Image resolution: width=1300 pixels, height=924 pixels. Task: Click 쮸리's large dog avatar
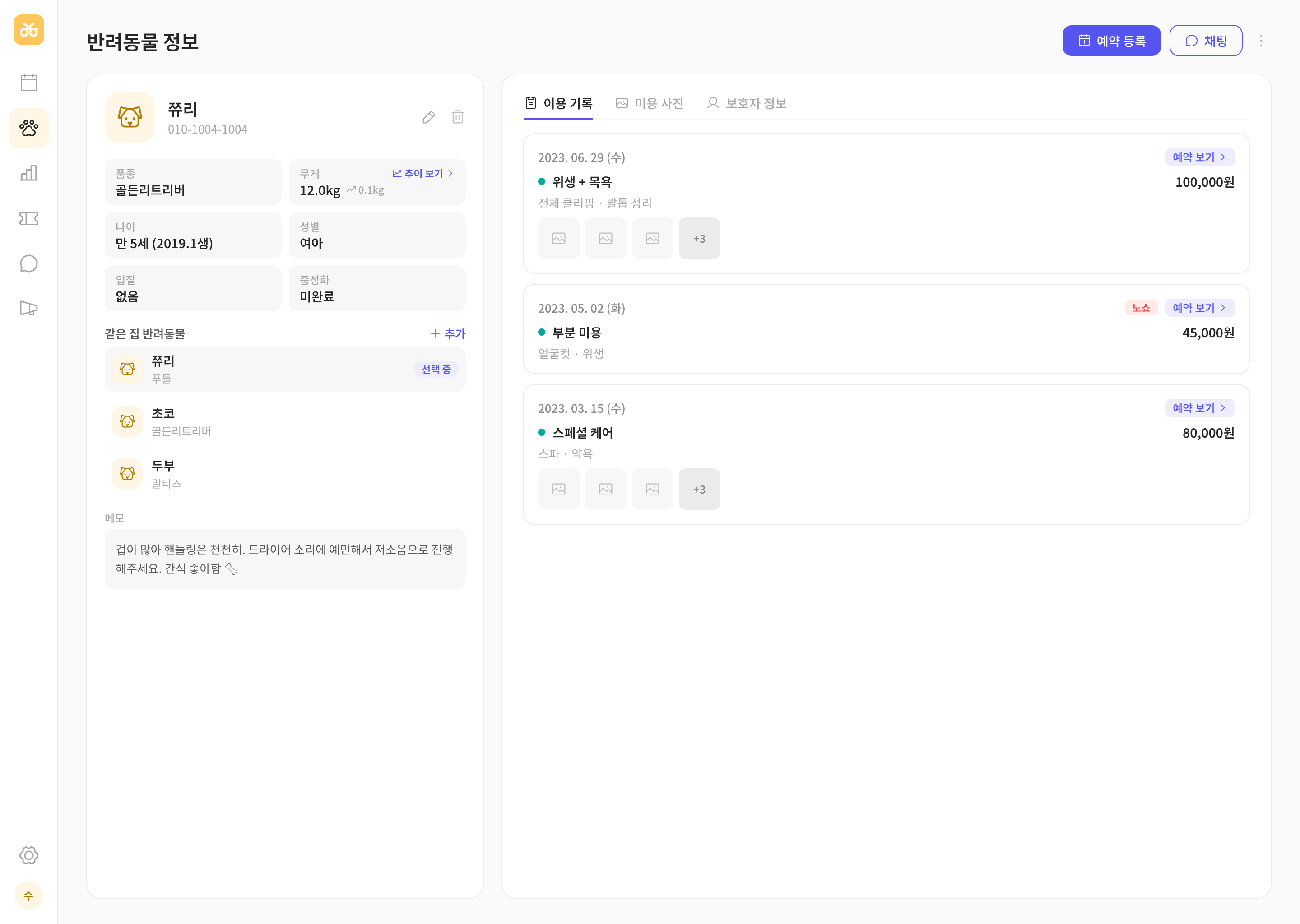(x=130, y=117)
